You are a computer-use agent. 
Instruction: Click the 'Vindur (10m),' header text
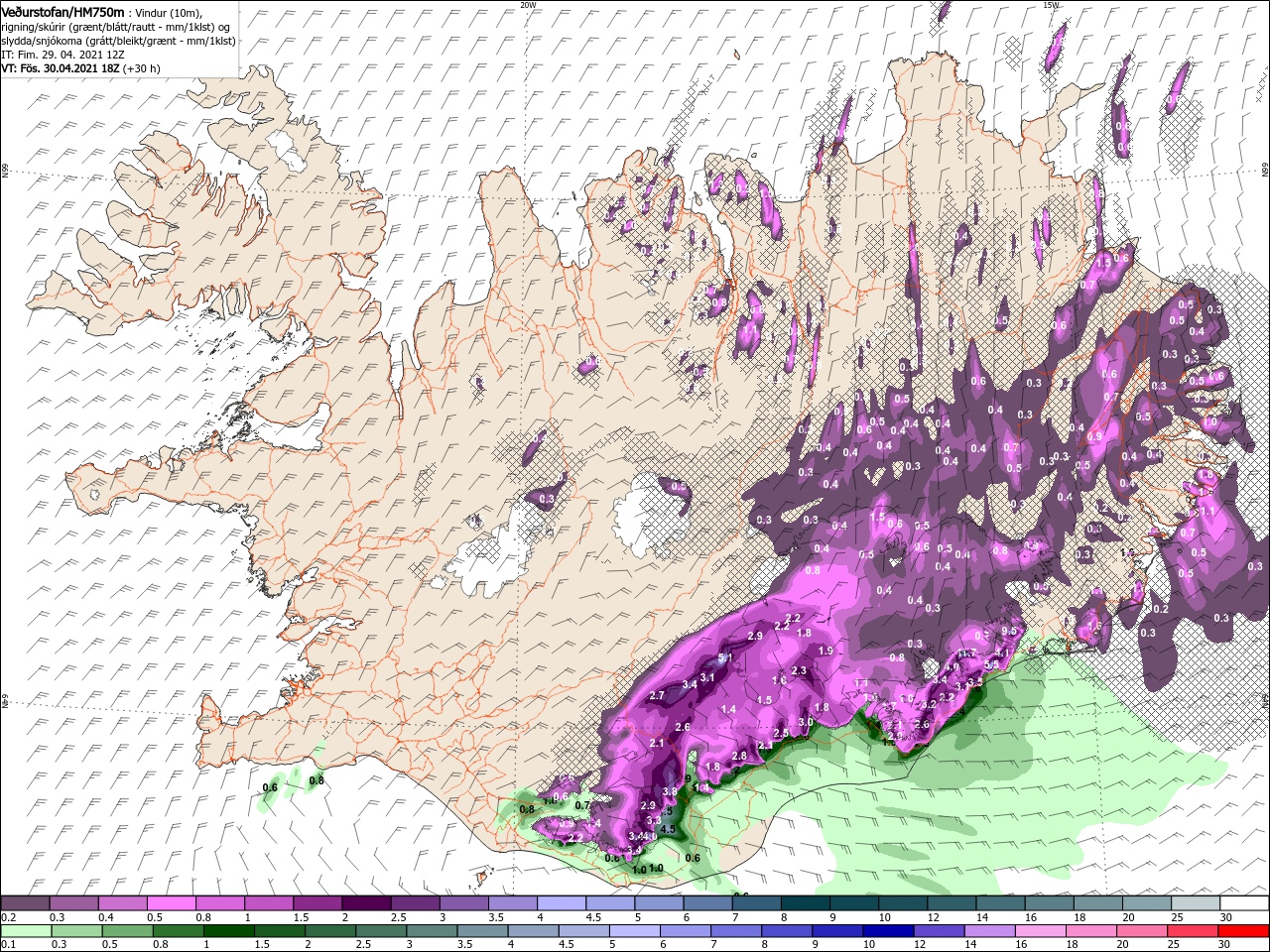click(168, 12)
